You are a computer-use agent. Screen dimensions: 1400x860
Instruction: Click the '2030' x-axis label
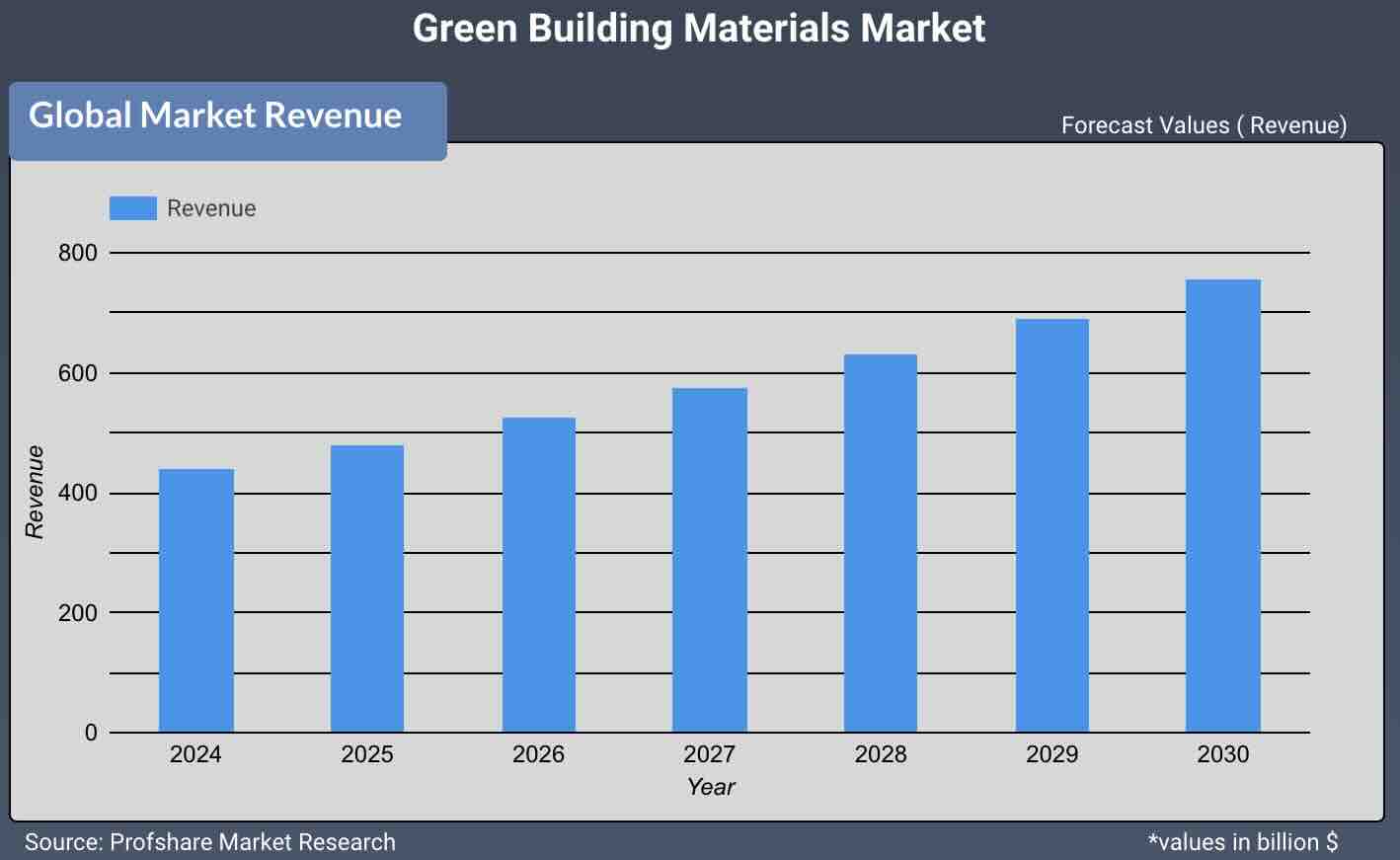1223,754
